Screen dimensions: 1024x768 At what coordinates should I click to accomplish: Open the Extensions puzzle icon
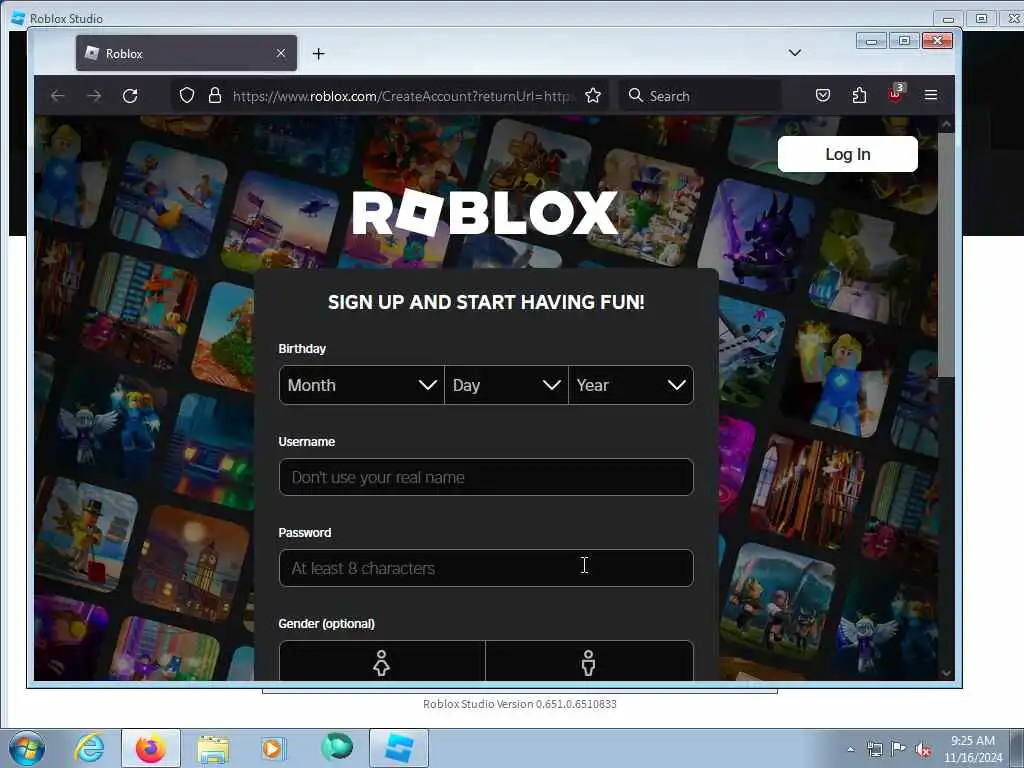tap(859, 95)
